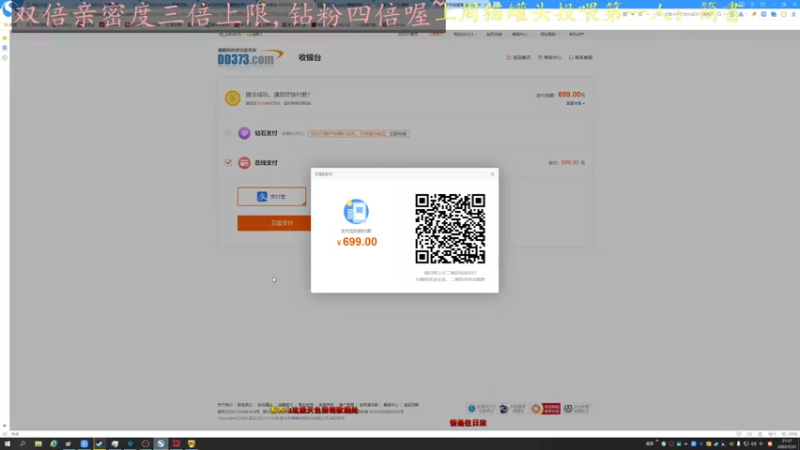Image resolution: width=800 pixels, height=450 pixels.
Task: Click the 立即兑换 link in the balance notice
Action: pyautogui.click(x=398, y=134)
